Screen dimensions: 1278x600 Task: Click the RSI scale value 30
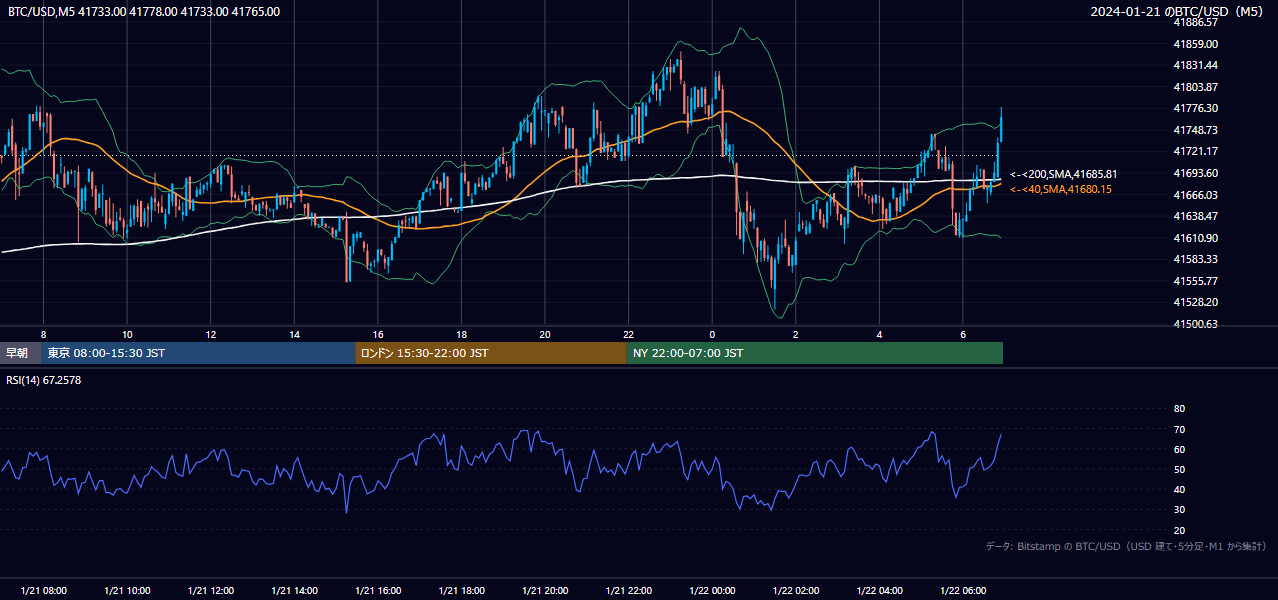[x=1179, y=510]
